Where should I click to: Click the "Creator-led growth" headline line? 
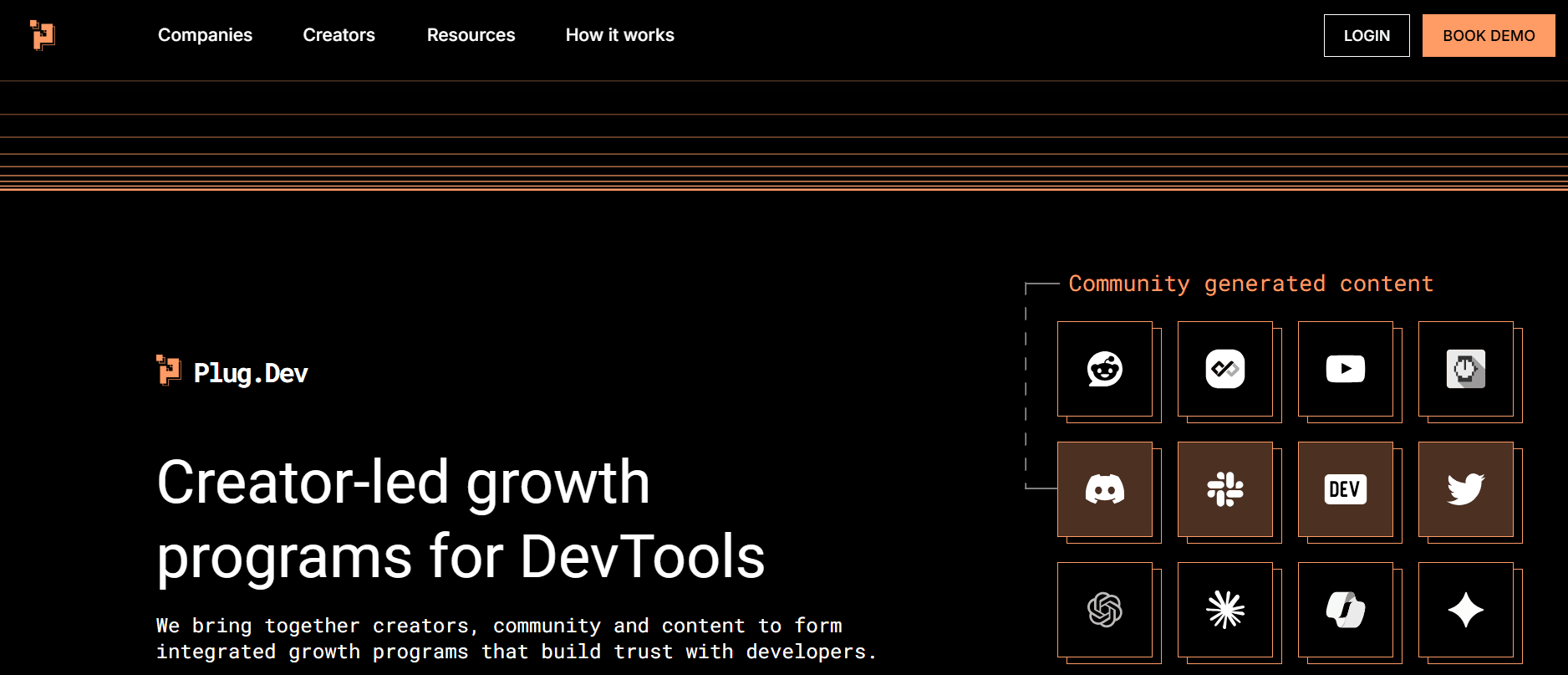(x=404, y=483)
